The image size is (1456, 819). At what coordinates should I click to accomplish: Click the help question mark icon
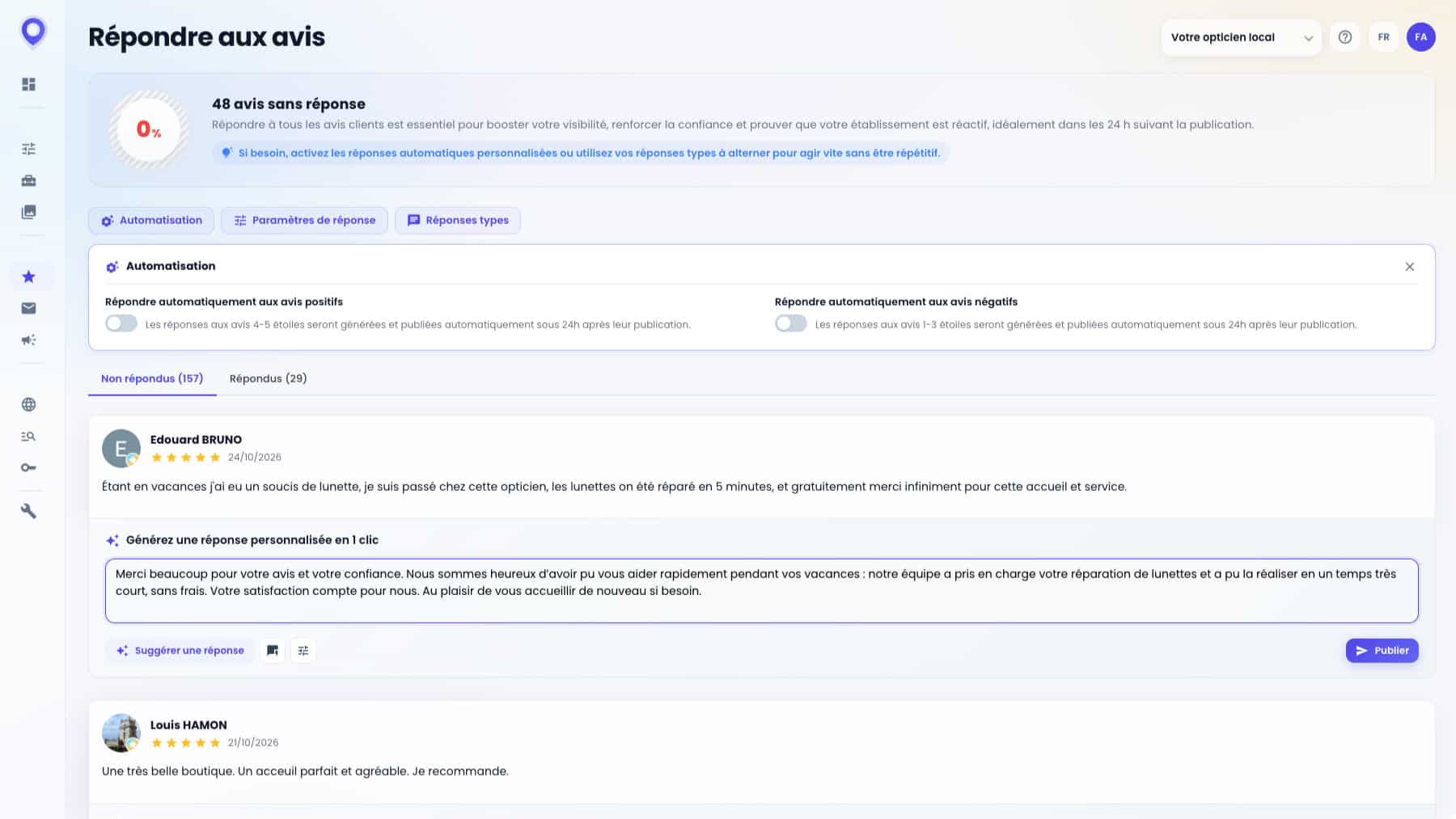[x=1345, y=37]
